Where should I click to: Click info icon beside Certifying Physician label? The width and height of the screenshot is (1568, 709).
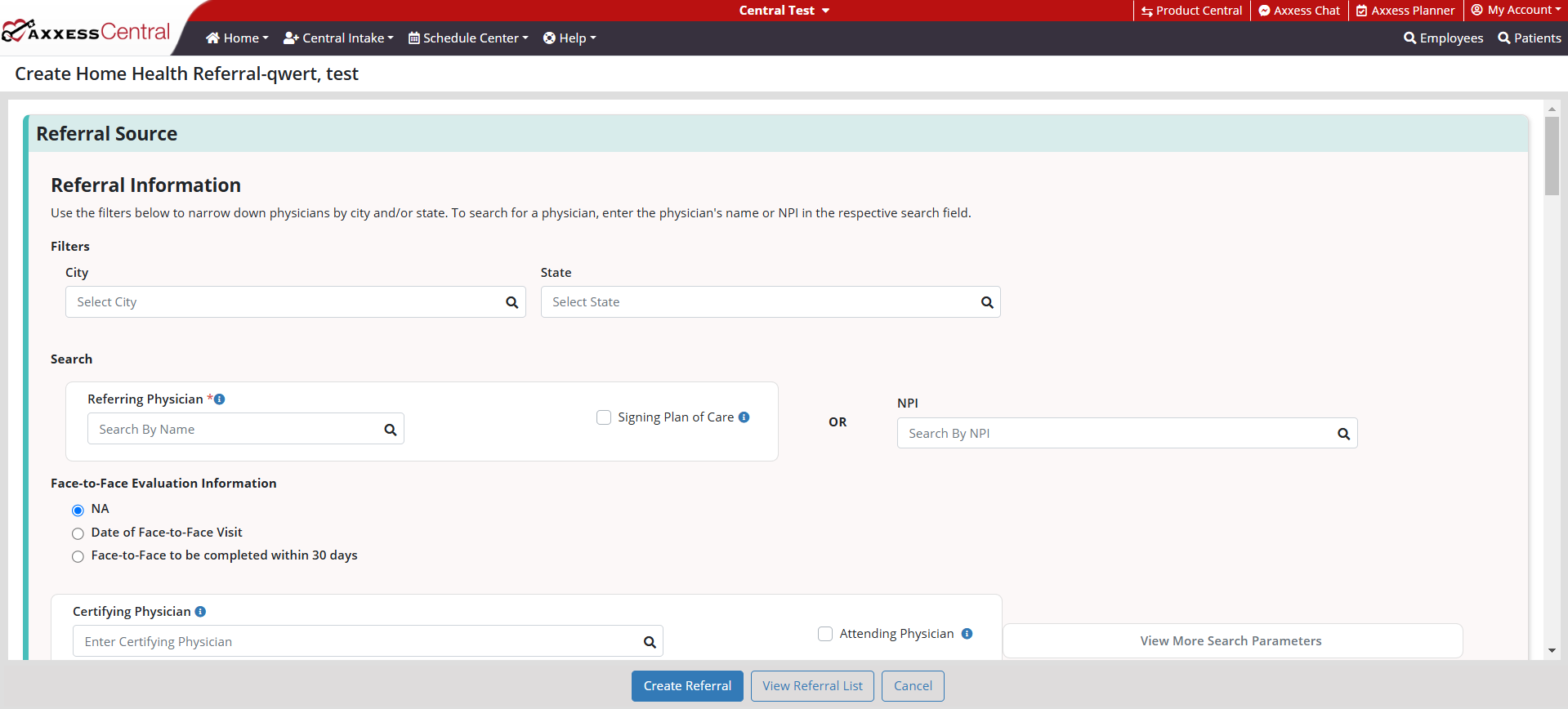click(200, 612)
